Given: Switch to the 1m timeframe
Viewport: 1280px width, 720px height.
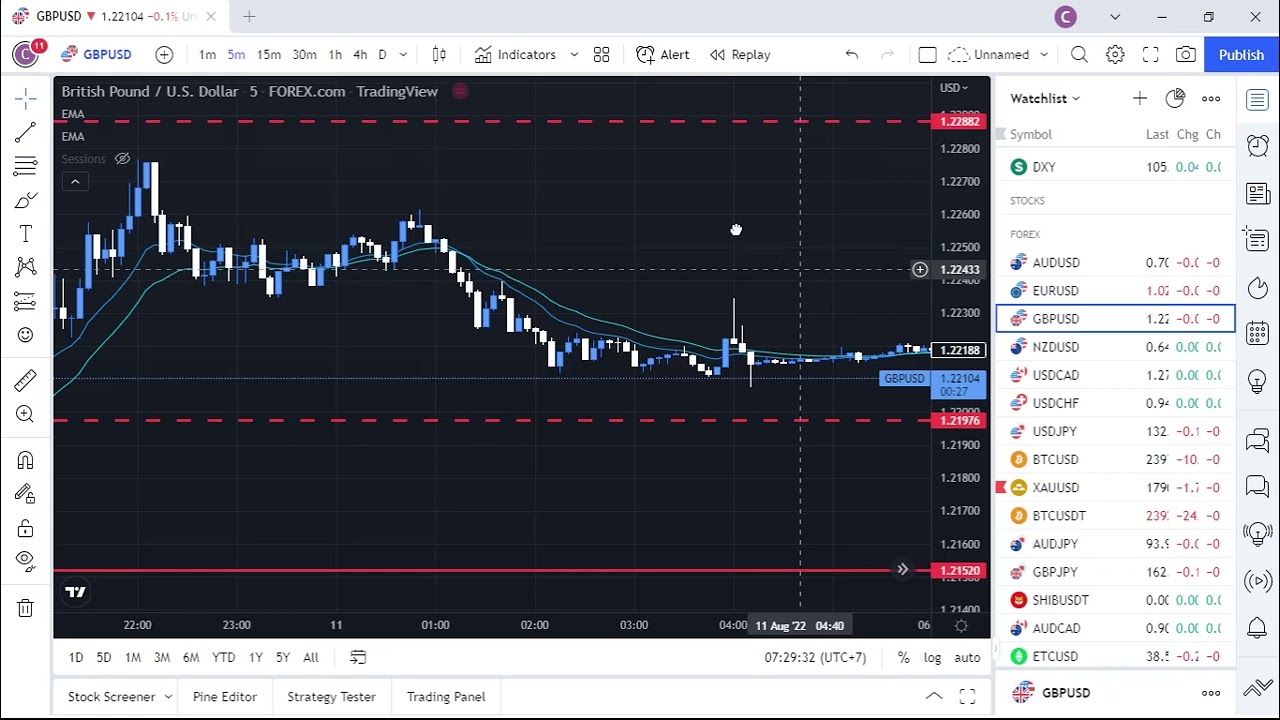Looking at the screenshot, I should click(207, 55).
